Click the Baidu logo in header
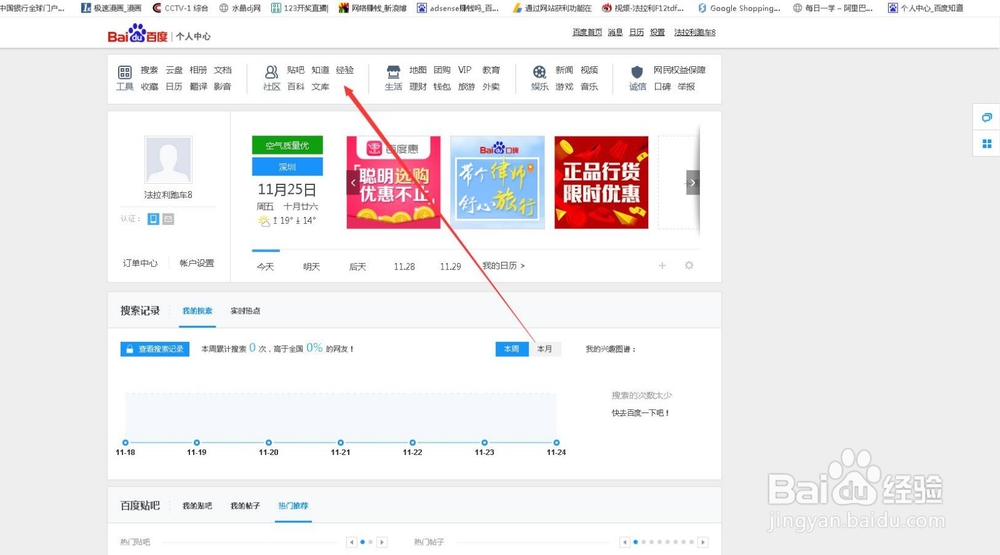This screenshot has height=555, width=1000. click(x=137, y=34)
